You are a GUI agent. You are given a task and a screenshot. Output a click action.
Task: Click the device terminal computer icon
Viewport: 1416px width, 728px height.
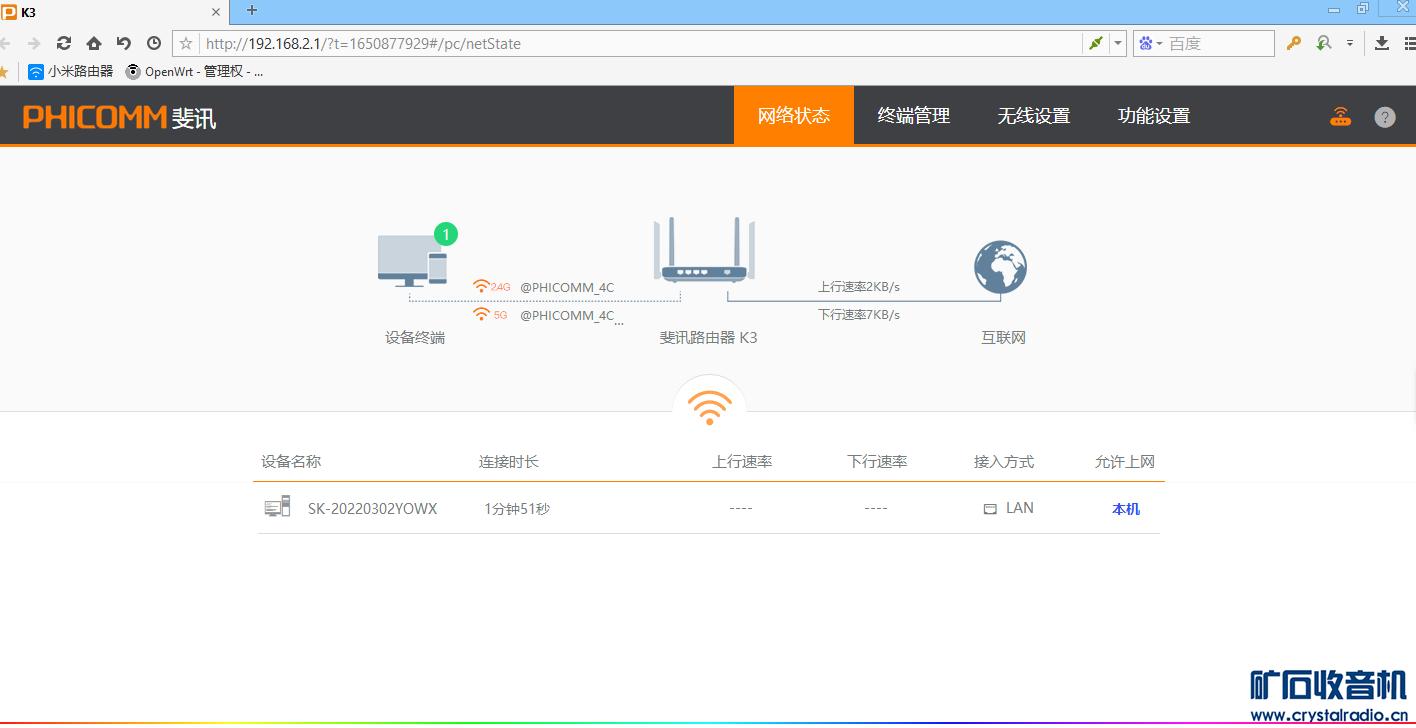coord(412,260)
